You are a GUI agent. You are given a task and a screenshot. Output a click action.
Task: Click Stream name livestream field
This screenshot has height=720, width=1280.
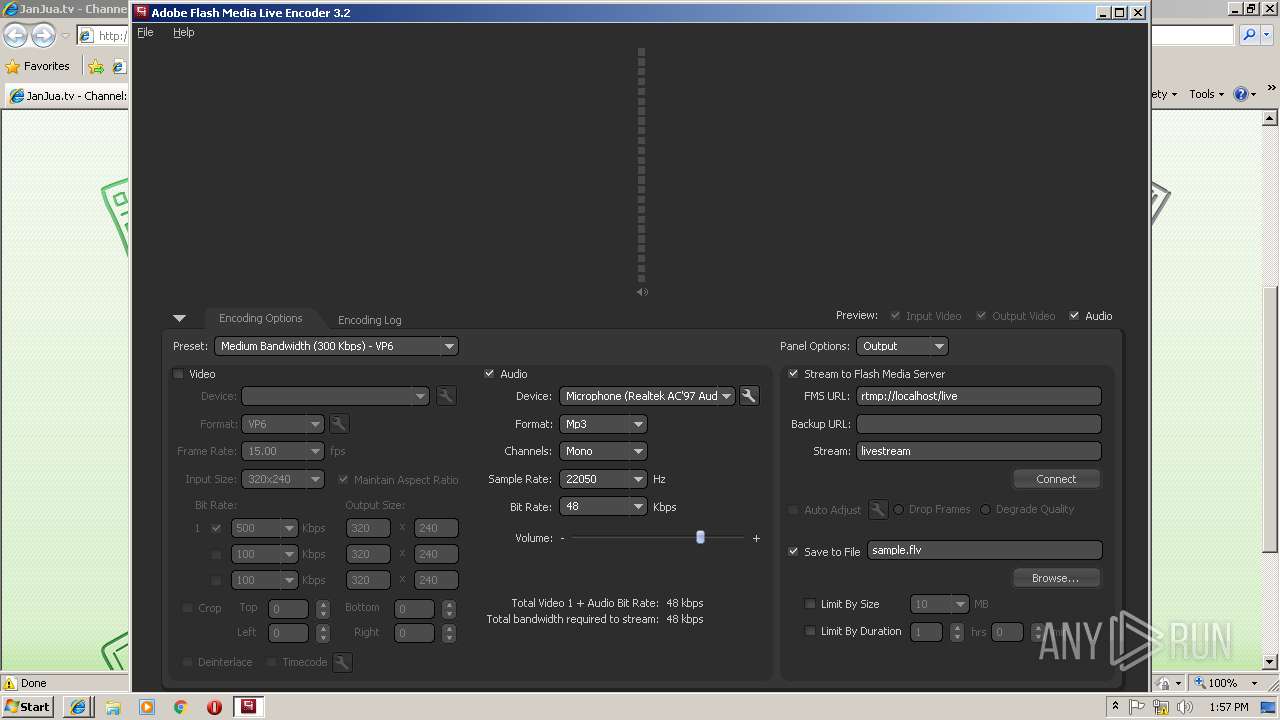click(979, 451)
